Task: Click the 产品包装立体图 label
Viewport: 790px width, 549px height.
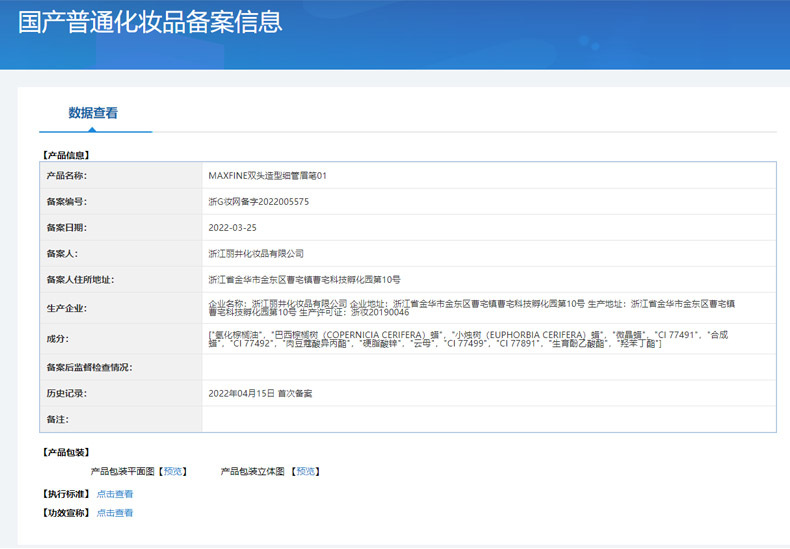Action: pos(252,471)
